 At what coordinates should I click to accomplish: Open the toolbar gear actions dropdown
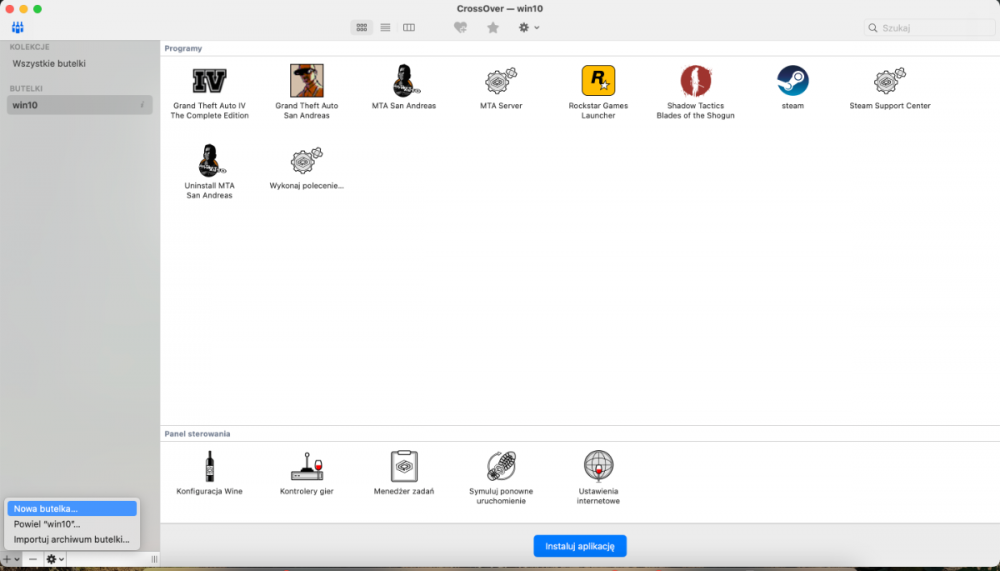click(x=529, y=27)
